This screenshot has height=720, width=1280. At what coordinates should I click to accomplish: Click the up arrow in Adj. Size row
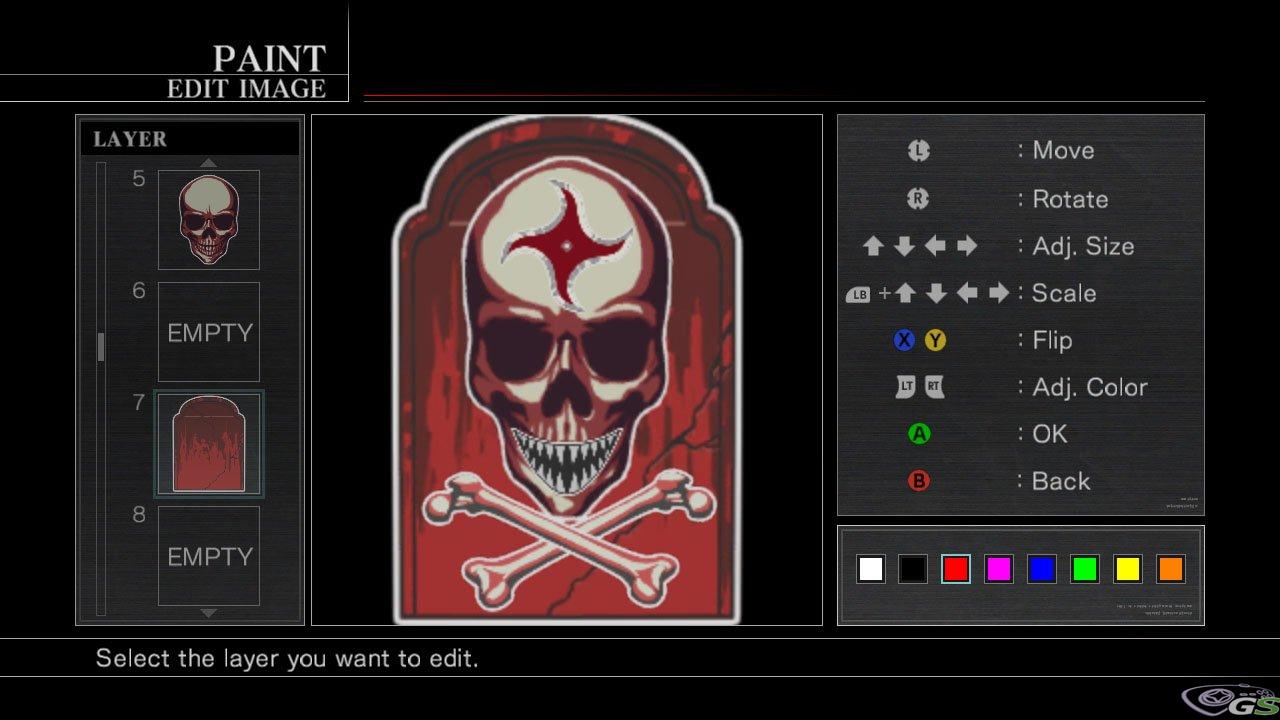coord(873,246)
